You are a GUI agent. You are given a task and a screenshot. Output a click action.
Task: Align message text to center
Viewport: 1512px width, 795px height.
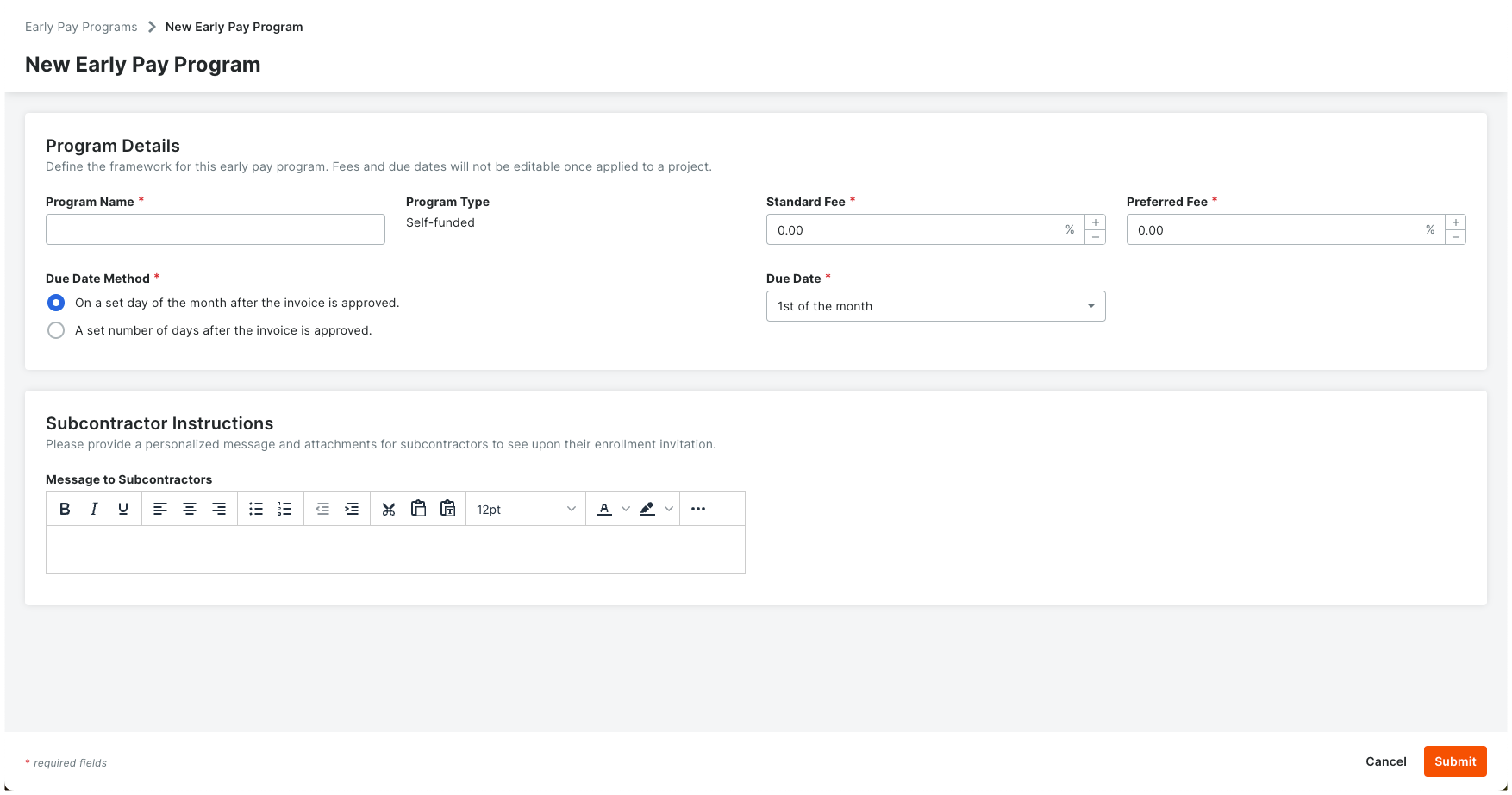click(189, 509)
